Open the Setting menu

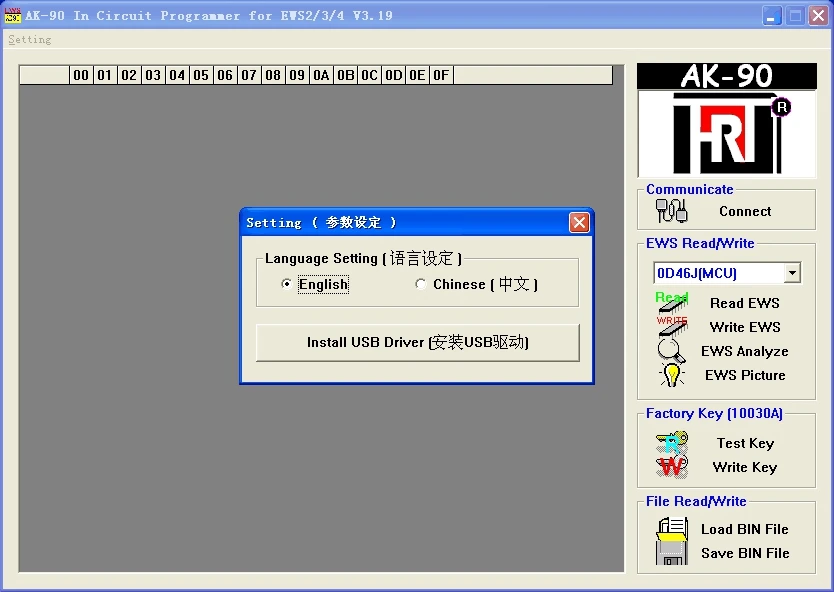tap(29, 40)
